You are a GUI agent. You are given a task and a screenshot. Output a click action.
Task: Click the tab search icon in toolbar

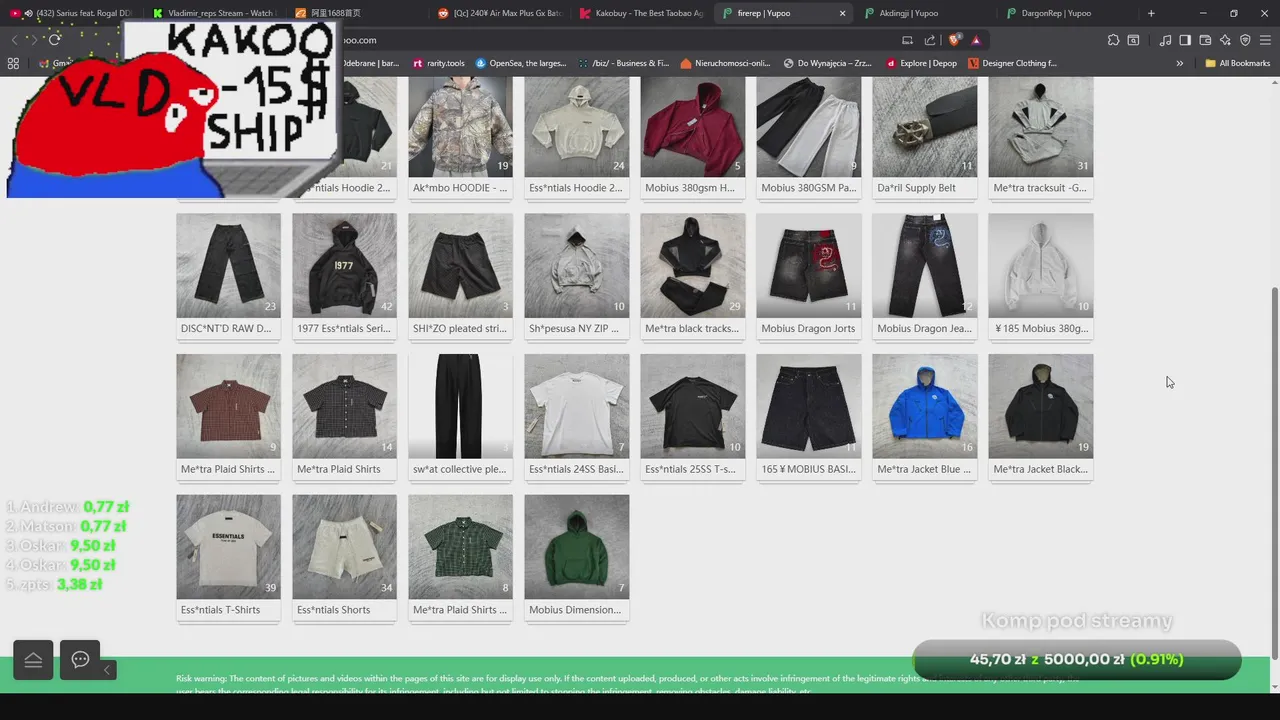1133,40
